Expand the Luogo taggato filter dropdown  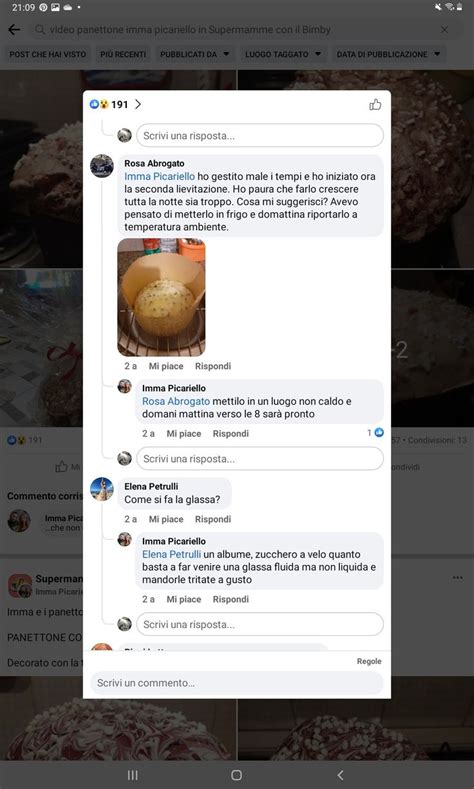coord(283,54)
